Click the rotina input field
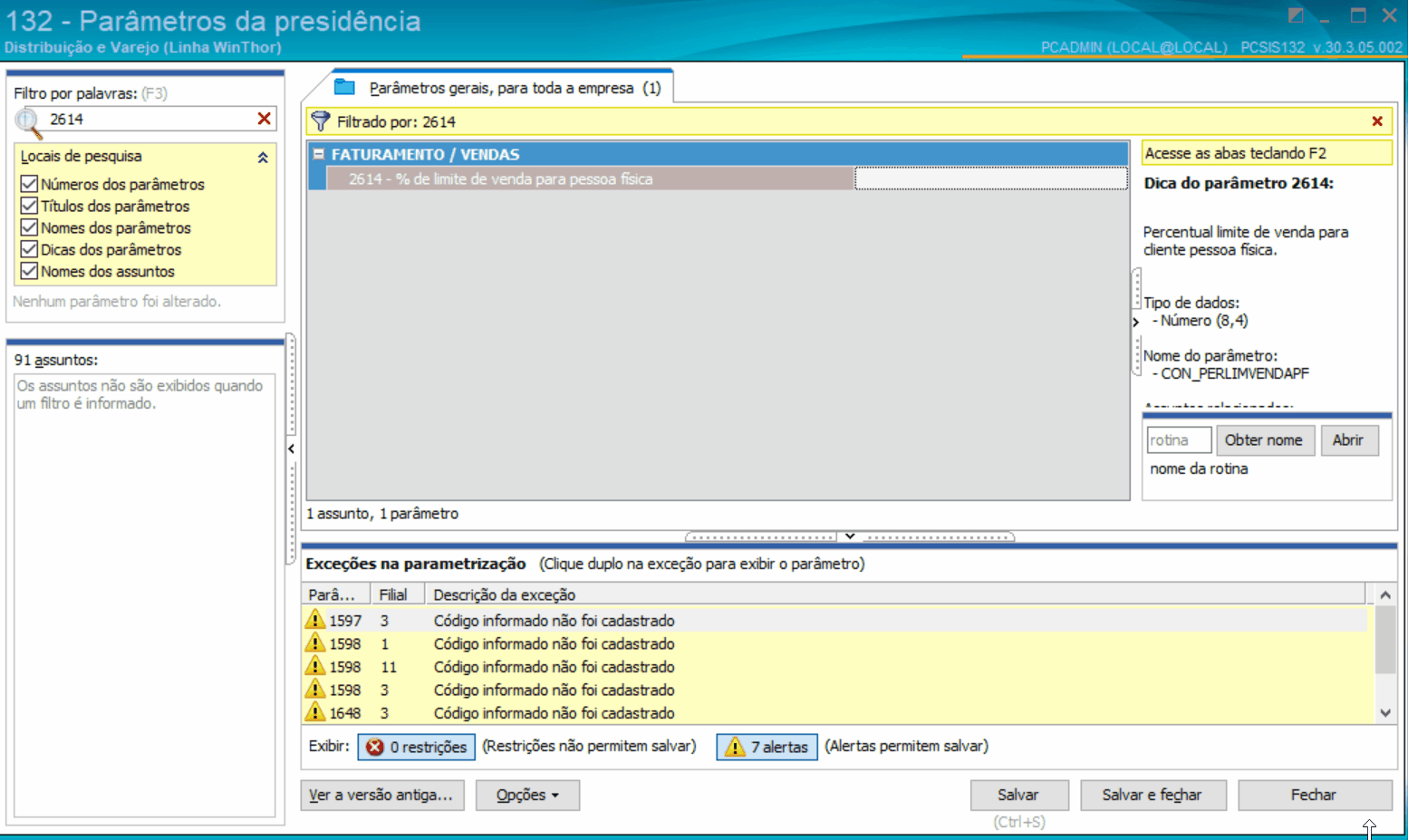The width and height of the screenshot is (1408, 840). click(x=1179, y=440)
